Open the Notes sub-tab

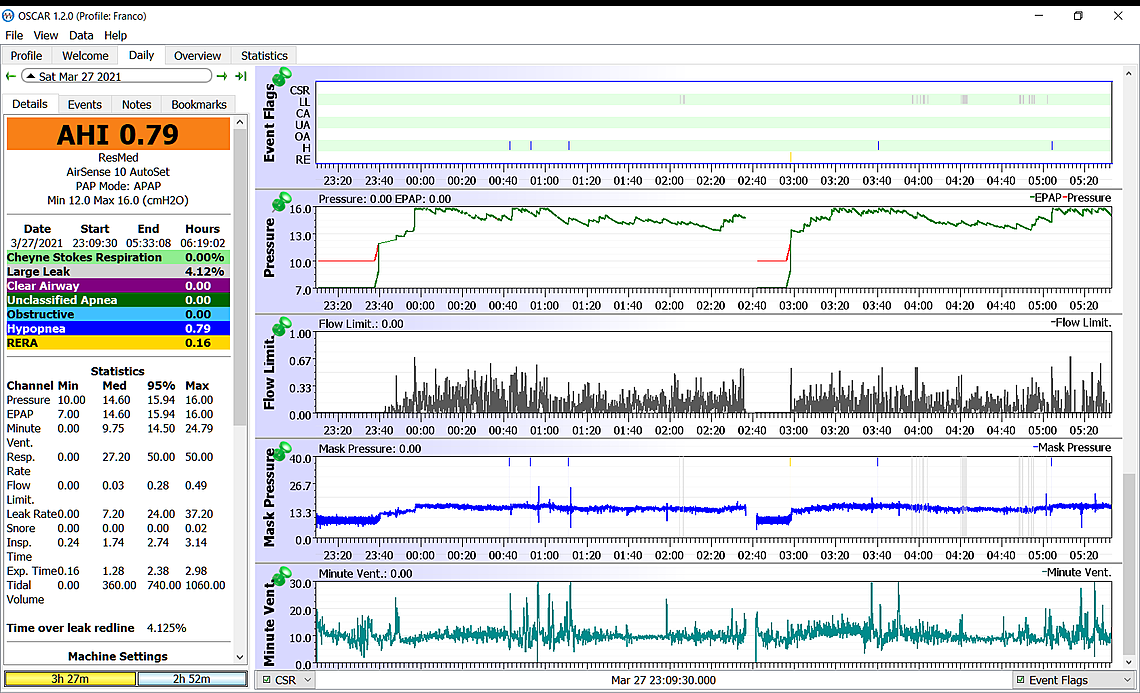136,105
